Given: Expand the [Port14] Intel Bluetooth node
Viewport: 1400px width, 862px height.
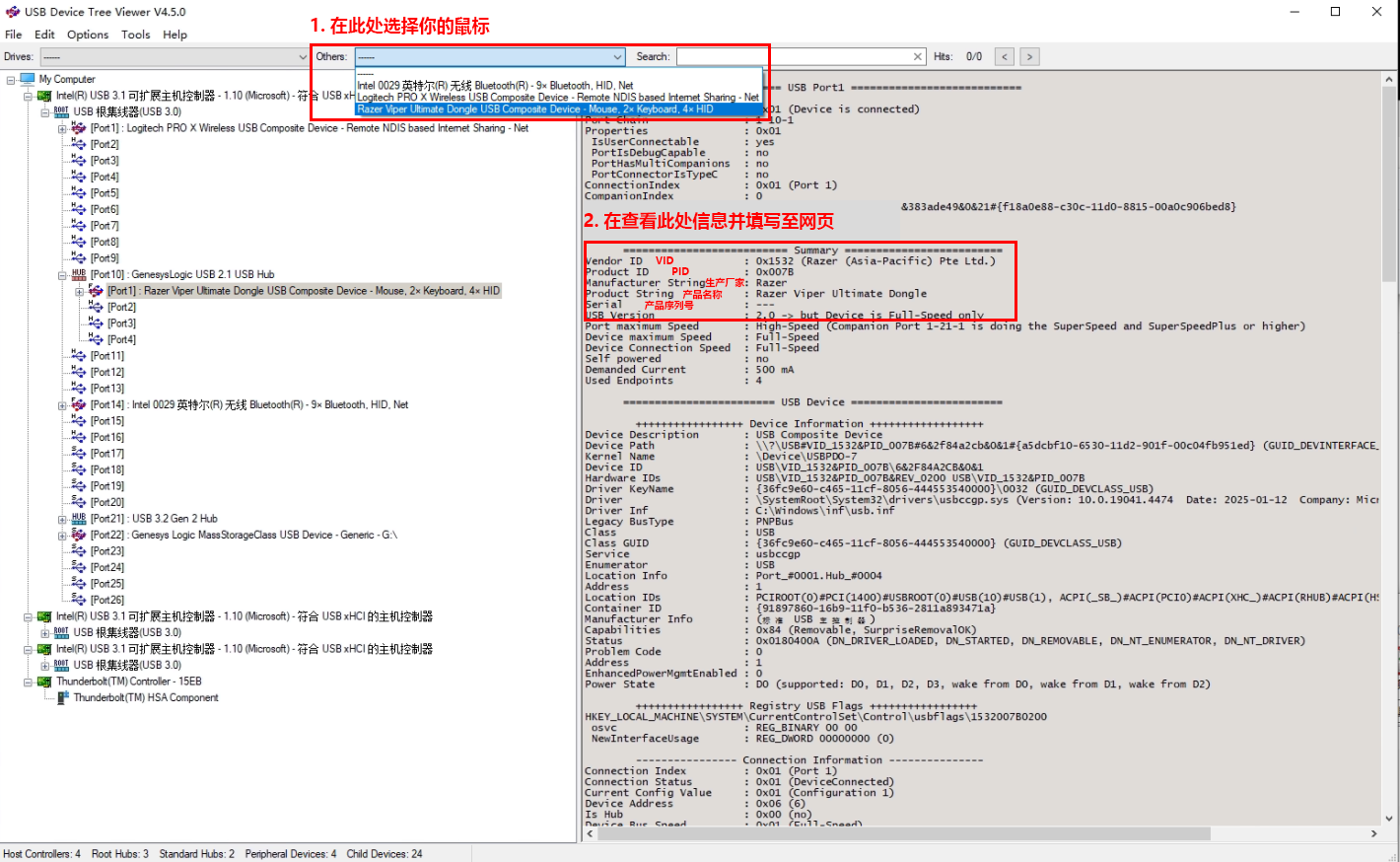Looking at the screenshot, I should click(62, 405).
